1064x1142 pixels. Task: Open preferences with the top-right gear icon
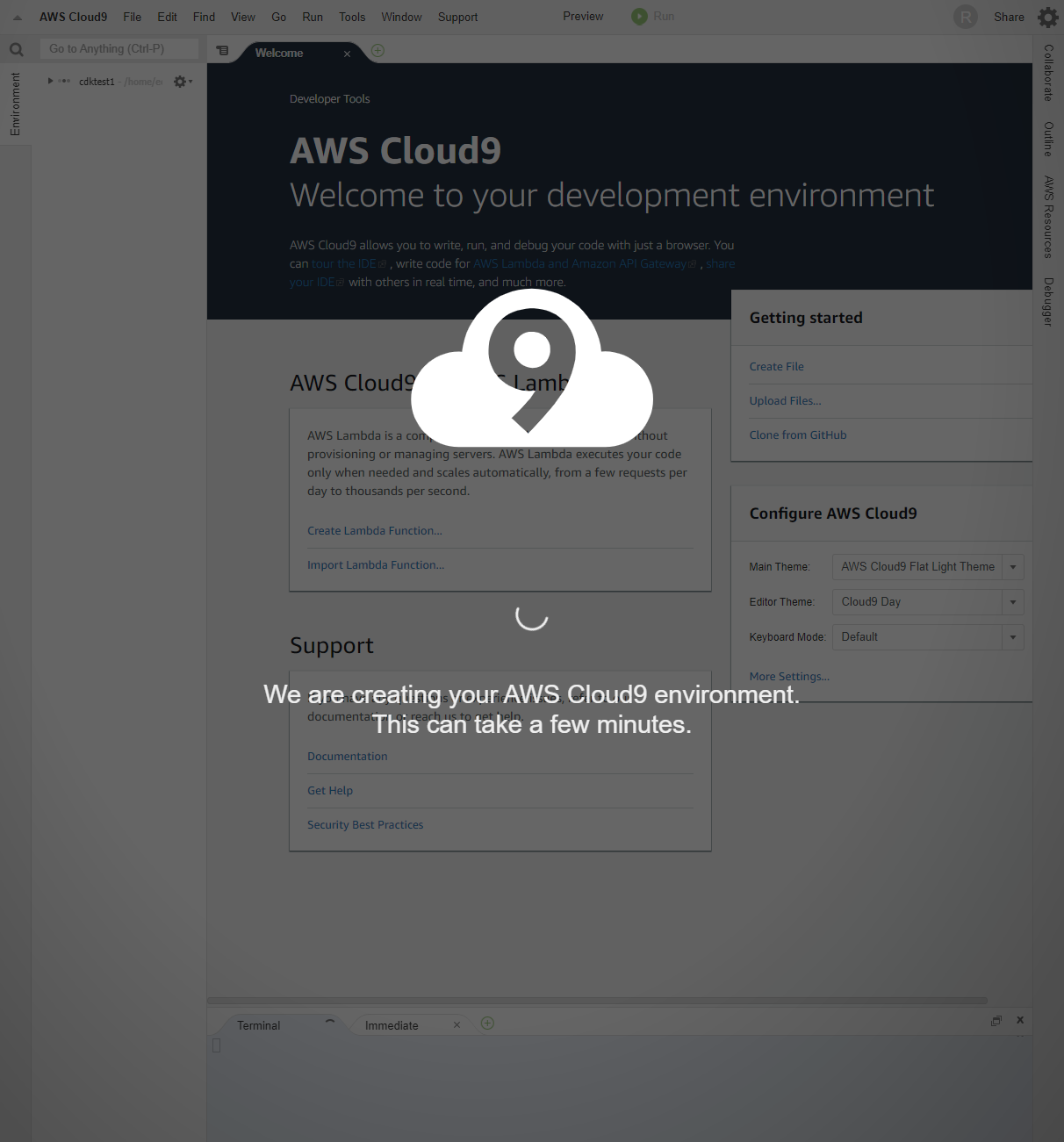1047,18
